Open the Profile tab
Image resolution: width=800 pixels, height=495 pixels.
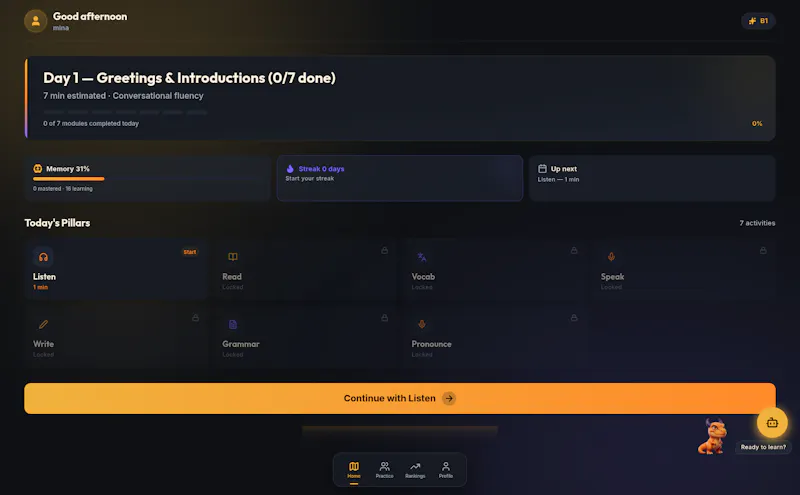(x=446, y=470)
